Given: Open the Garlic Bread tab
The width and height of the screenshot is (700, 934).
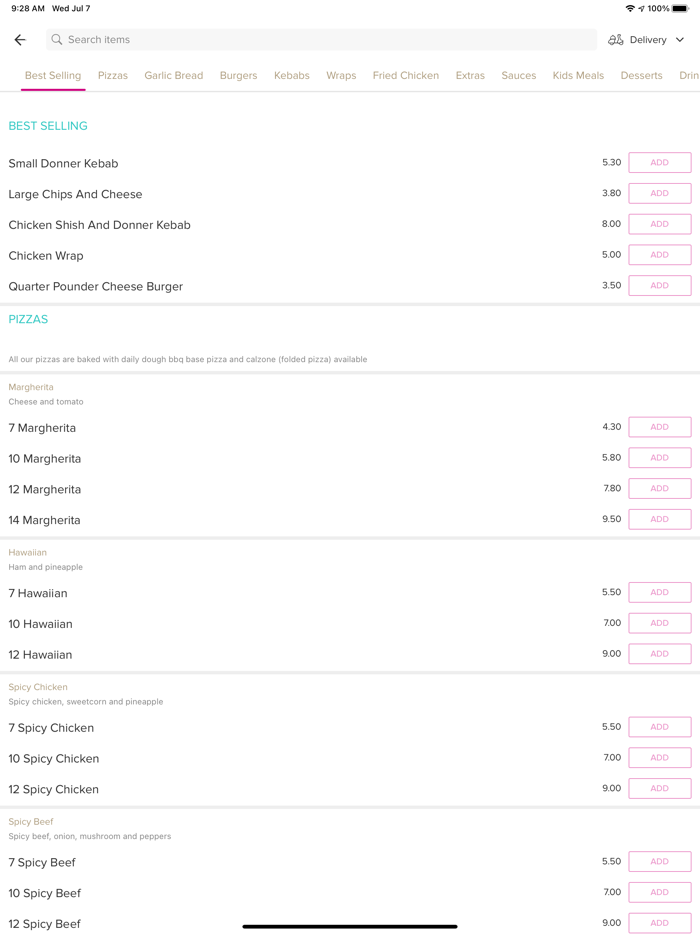Looking at the screenshot, I should pos(173,75).
